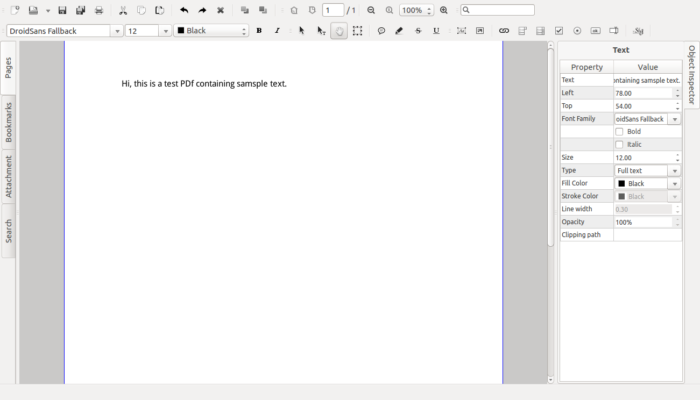700x400 pixels.
Task: Open the Bookmarks side tab
Action: pos(8,122)
